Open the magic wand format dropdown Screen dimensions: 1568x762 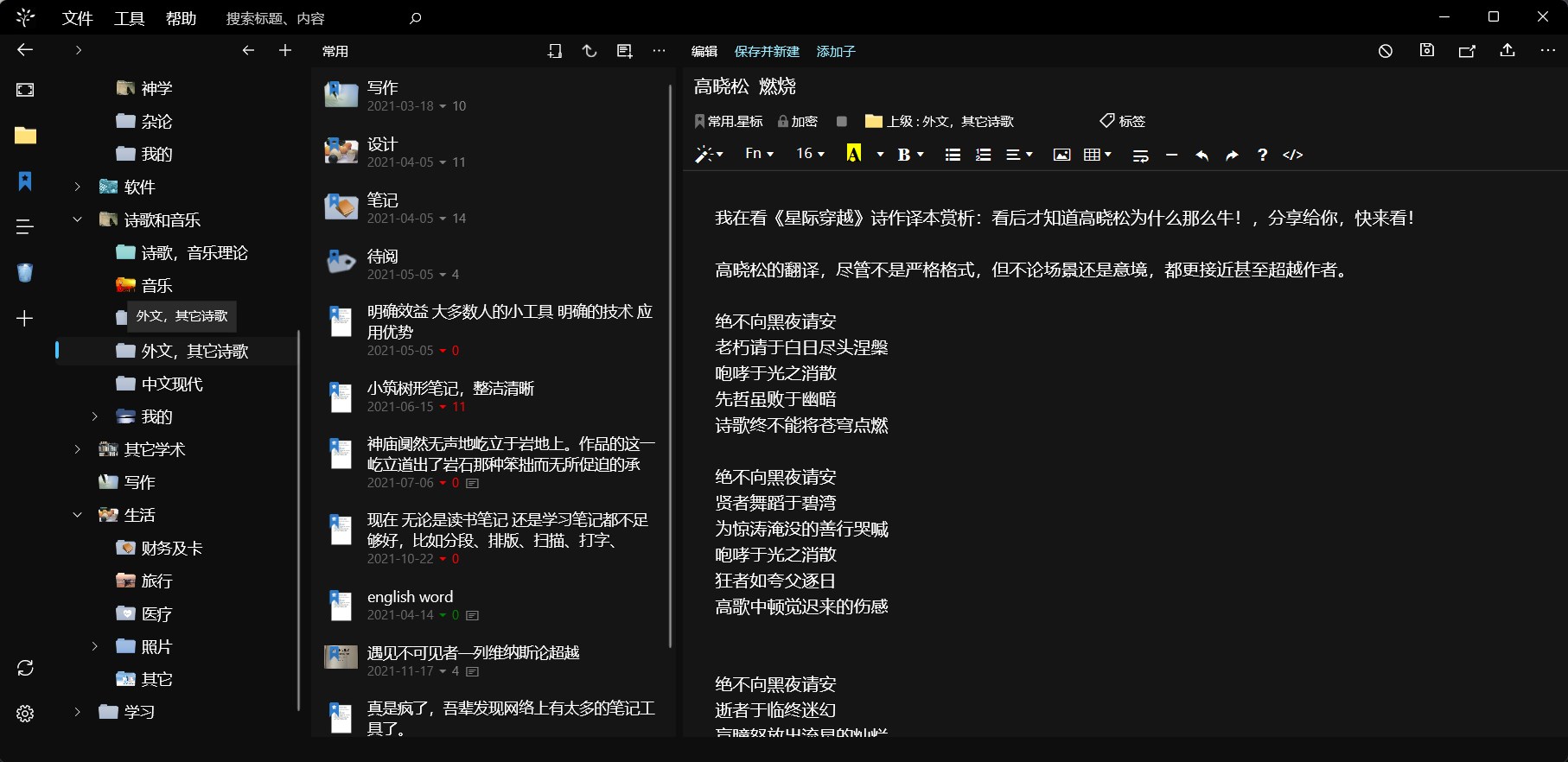click(x=710, y=155)
